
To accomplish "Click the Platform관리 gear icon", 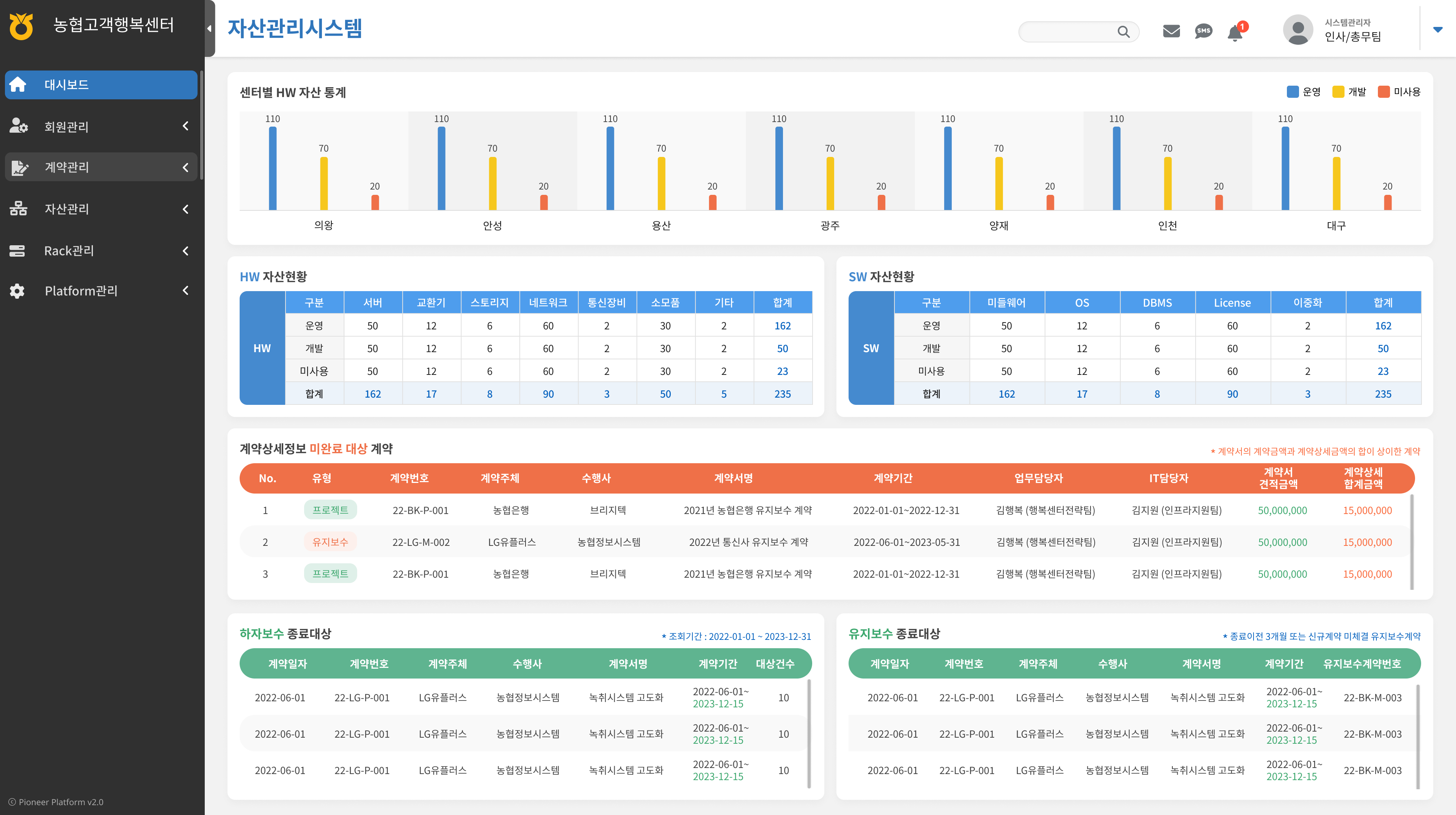I will pyautogui.click(x=17, y=290).
